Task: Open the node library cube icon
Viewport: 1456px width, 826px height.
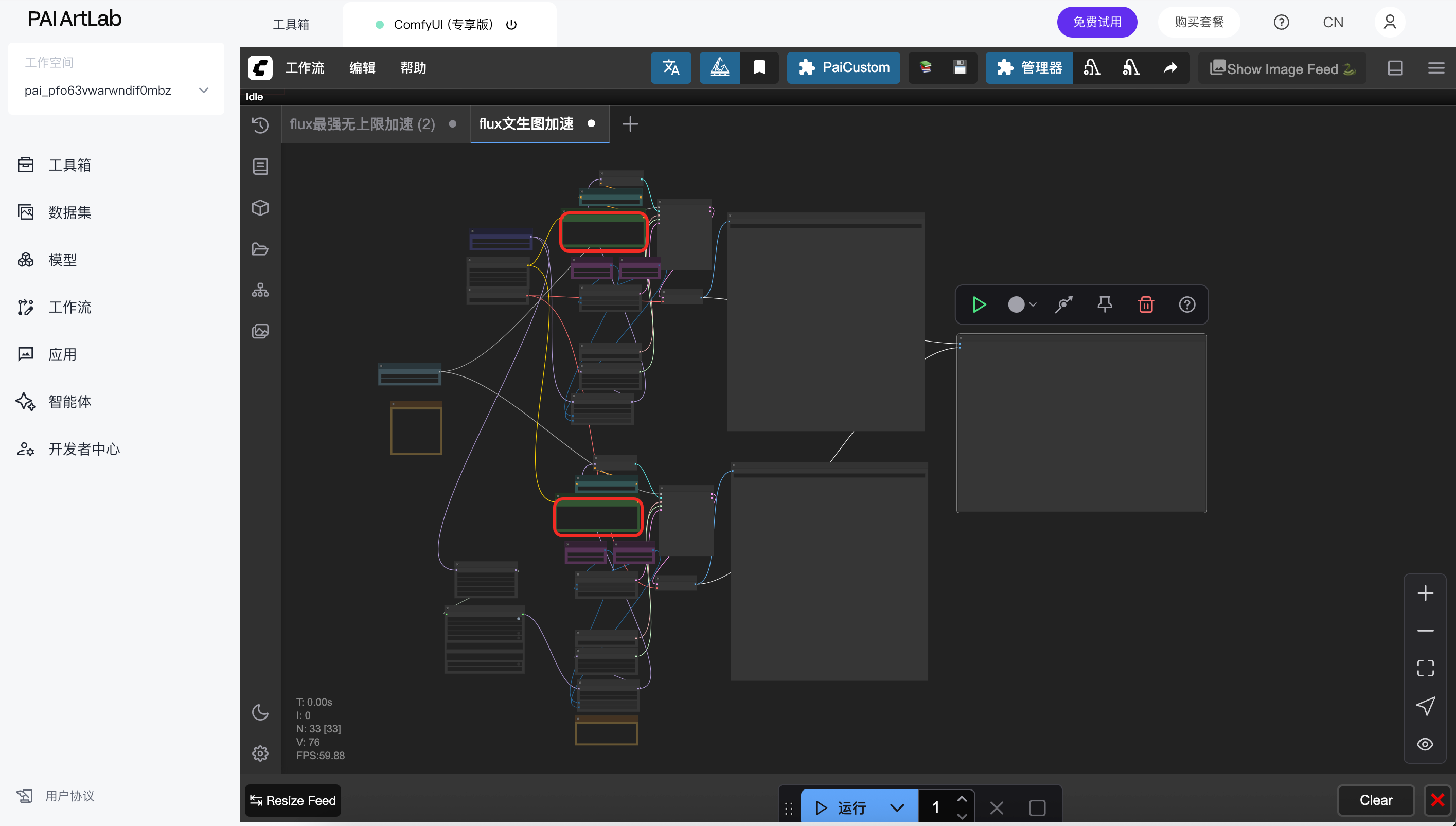Action: (260, 208)
